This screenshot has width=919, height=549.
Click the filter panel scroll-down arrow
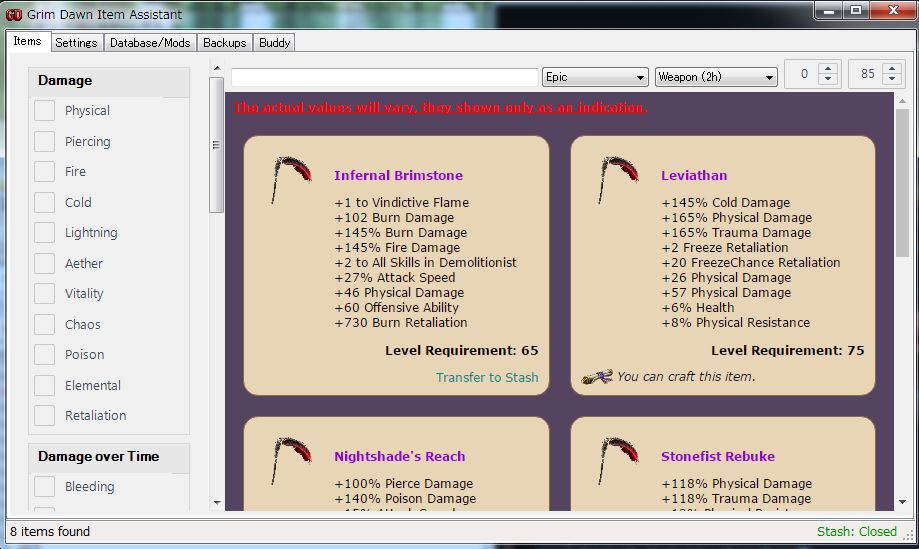(217, 503)
